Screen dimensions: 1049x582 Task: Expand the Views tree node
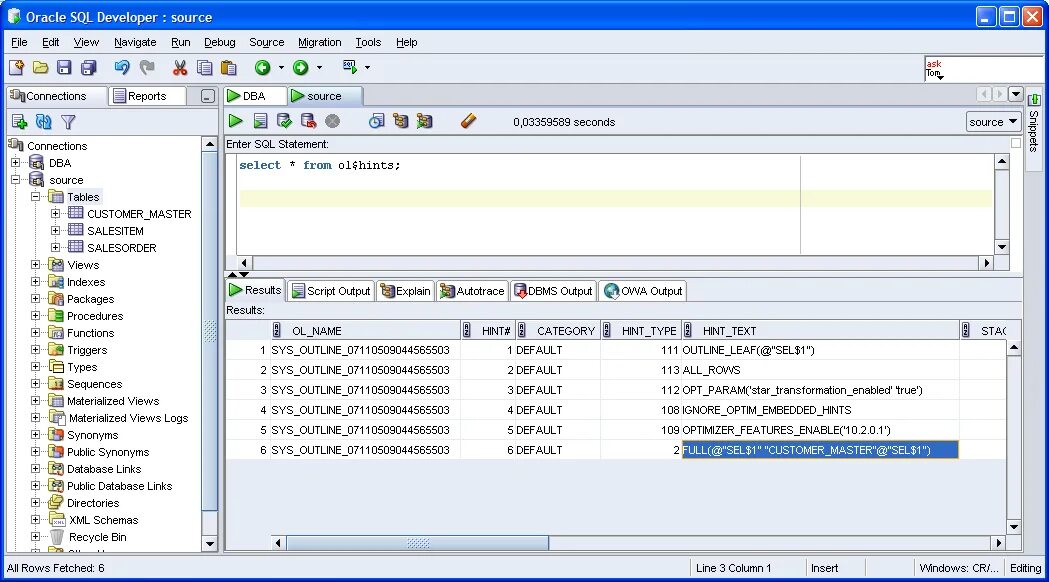click(35, 265)
